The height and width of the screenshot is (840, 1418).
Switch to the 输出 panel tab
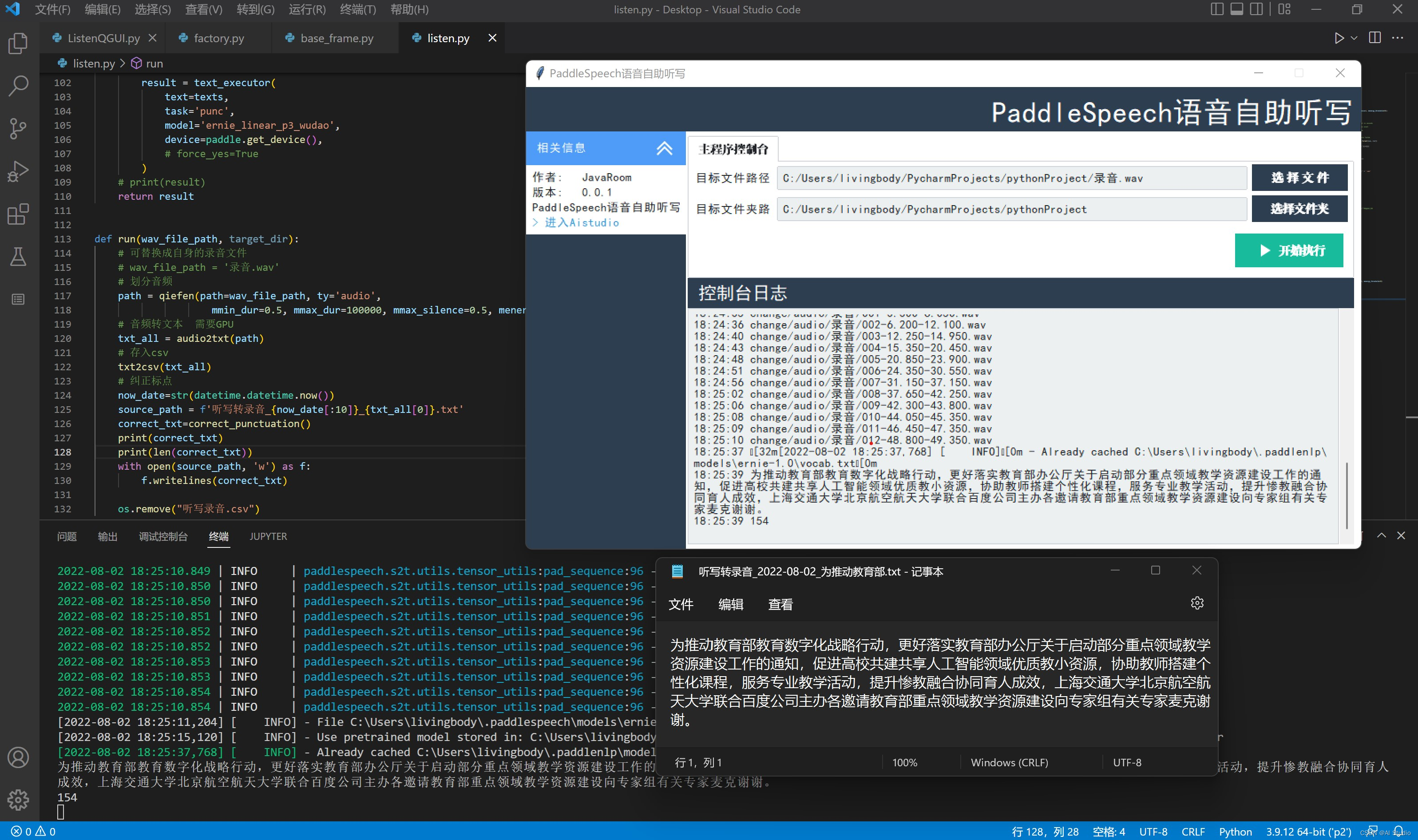(107, 536)
